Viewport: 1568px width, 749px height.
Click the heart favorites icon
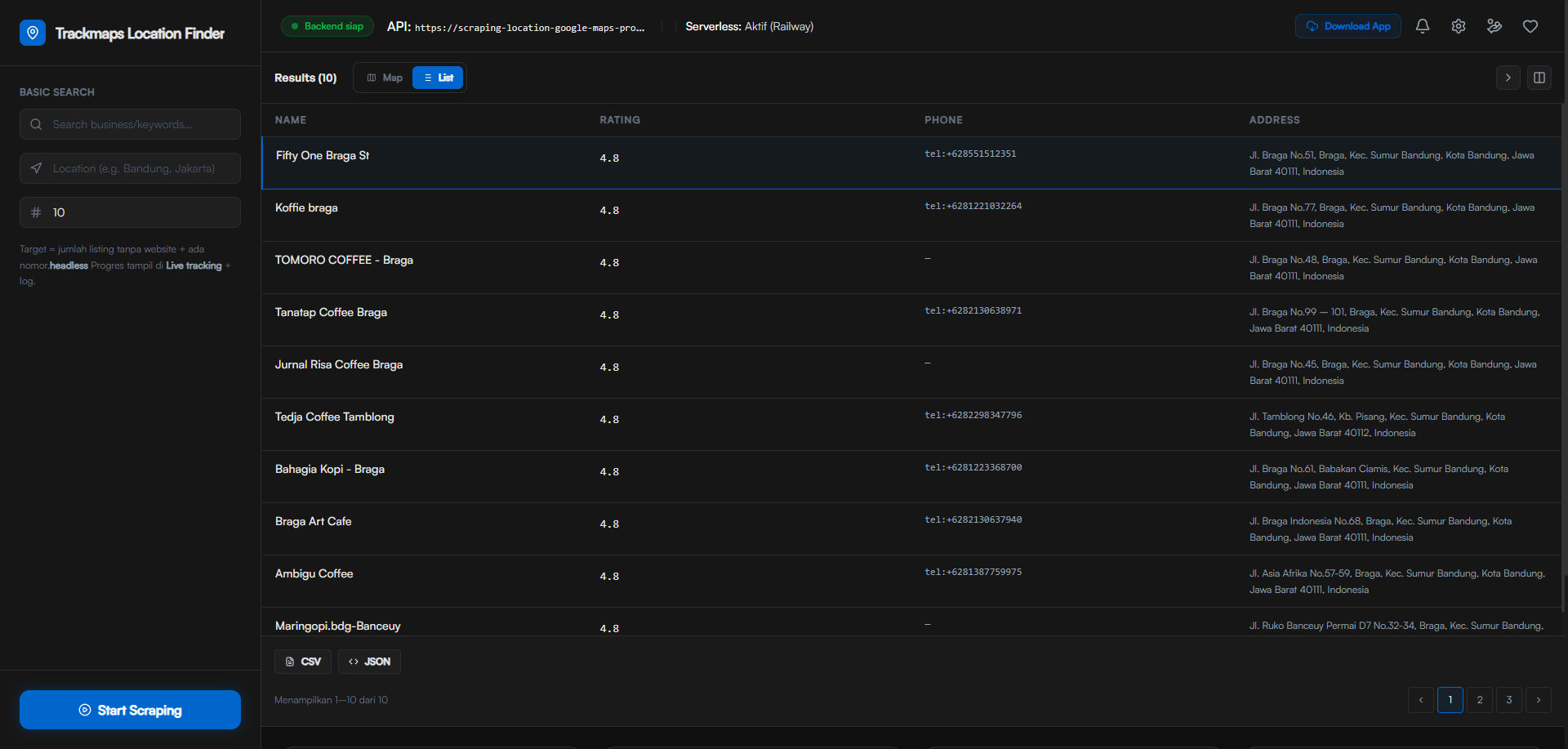(x=1530, y=26)
